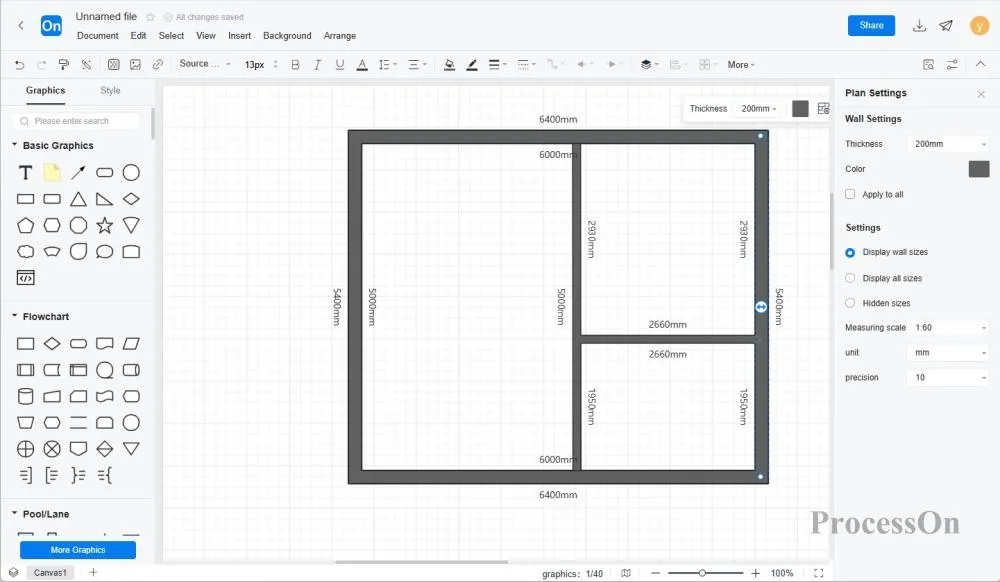Open the Arrange menu

339,36
